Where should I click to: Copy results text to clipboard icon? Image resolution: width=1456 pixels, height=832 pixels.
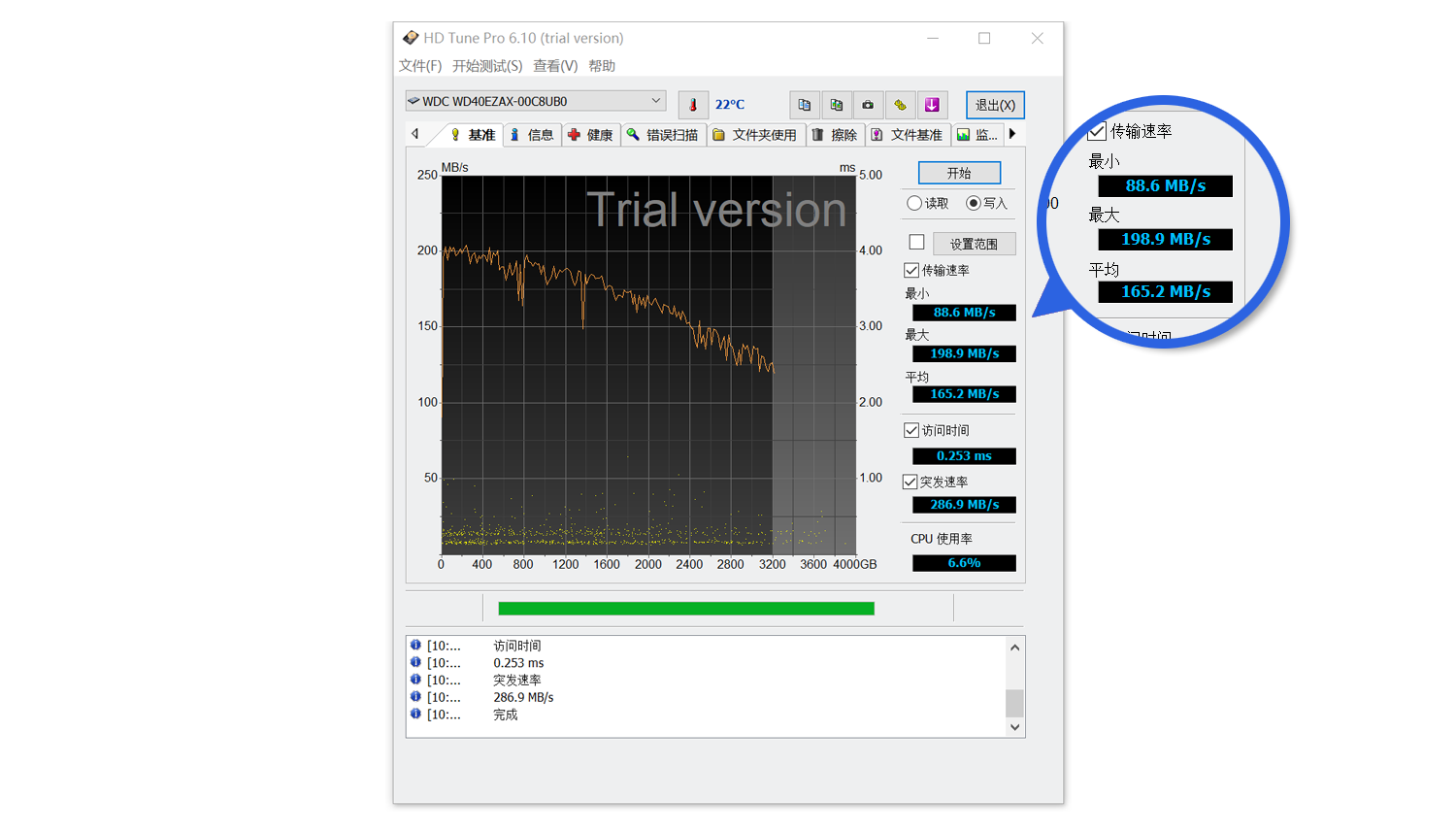coord(804,105)
